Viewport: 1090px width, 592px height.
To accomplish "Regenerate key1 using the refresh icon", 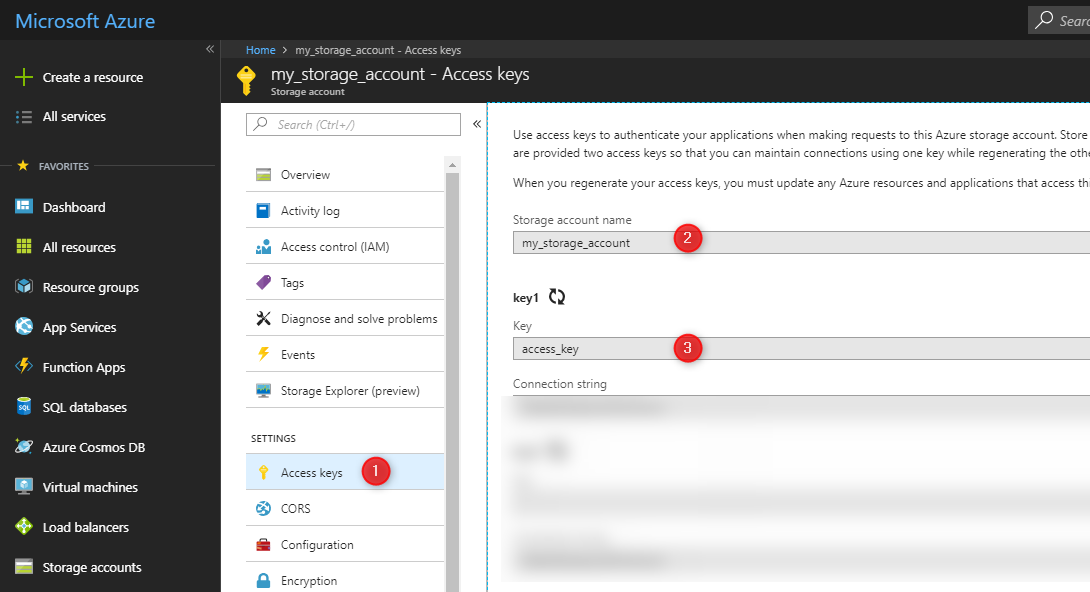I will click(x=559, y=297).
